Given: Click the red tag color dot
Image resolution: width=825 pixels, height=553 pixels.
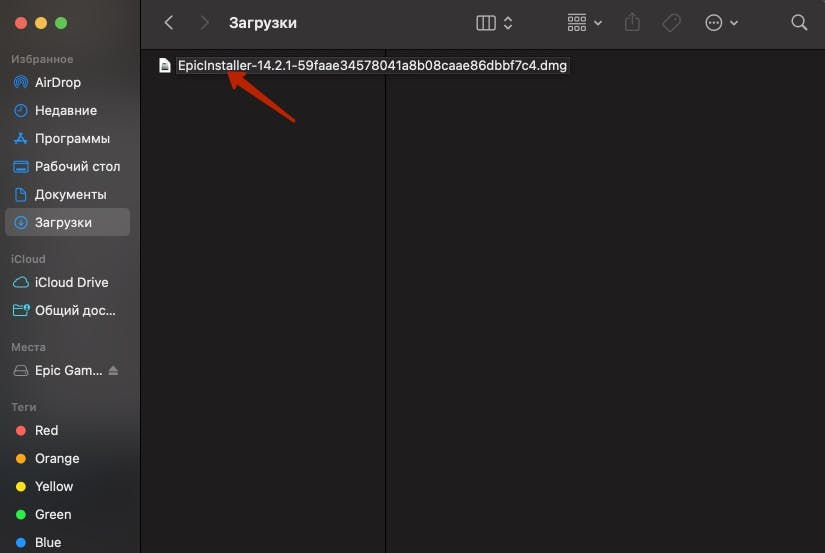Looking at the screenshot, I should coord(21,430).
